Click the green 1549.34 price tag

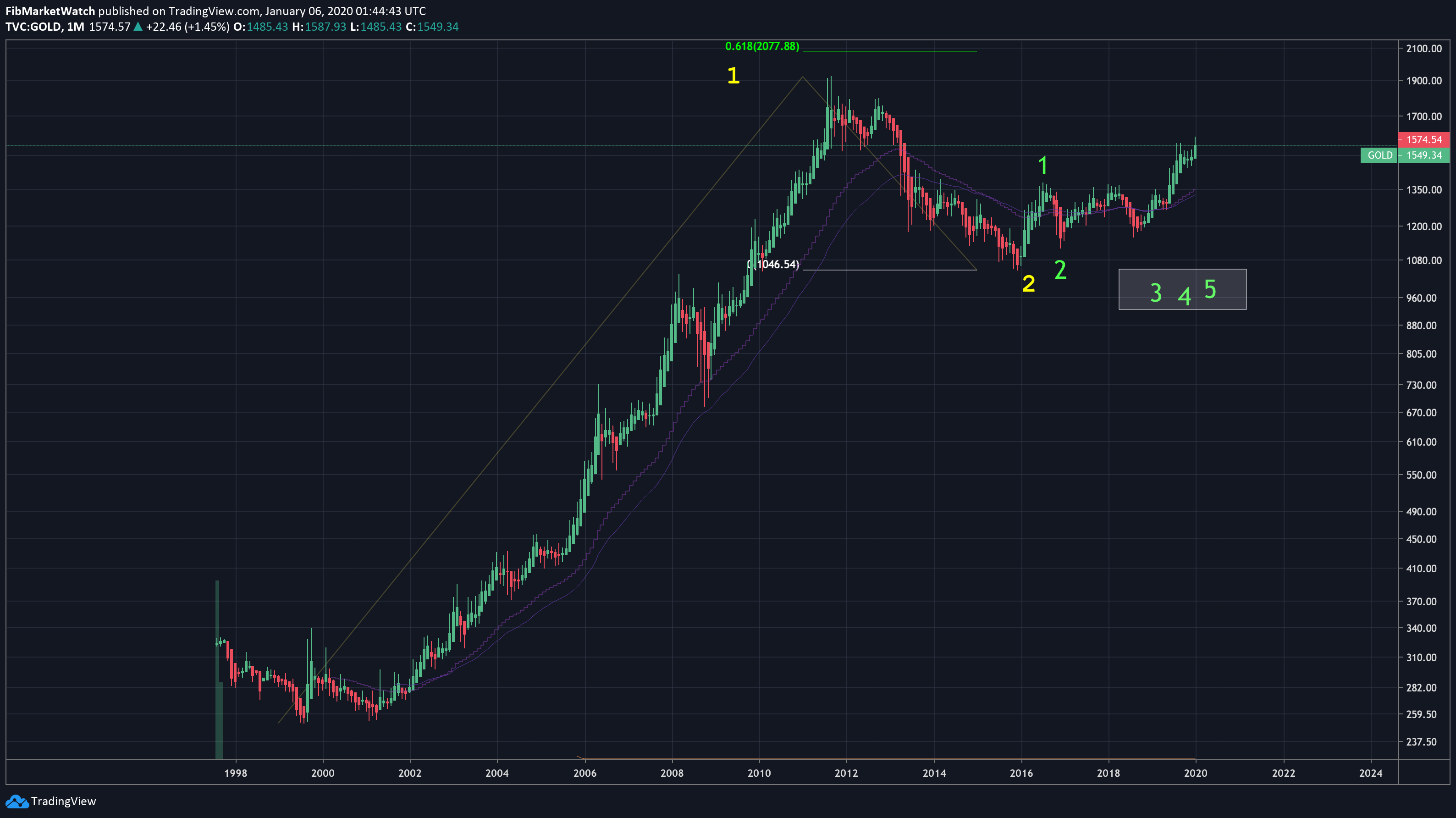point(1424,155)
